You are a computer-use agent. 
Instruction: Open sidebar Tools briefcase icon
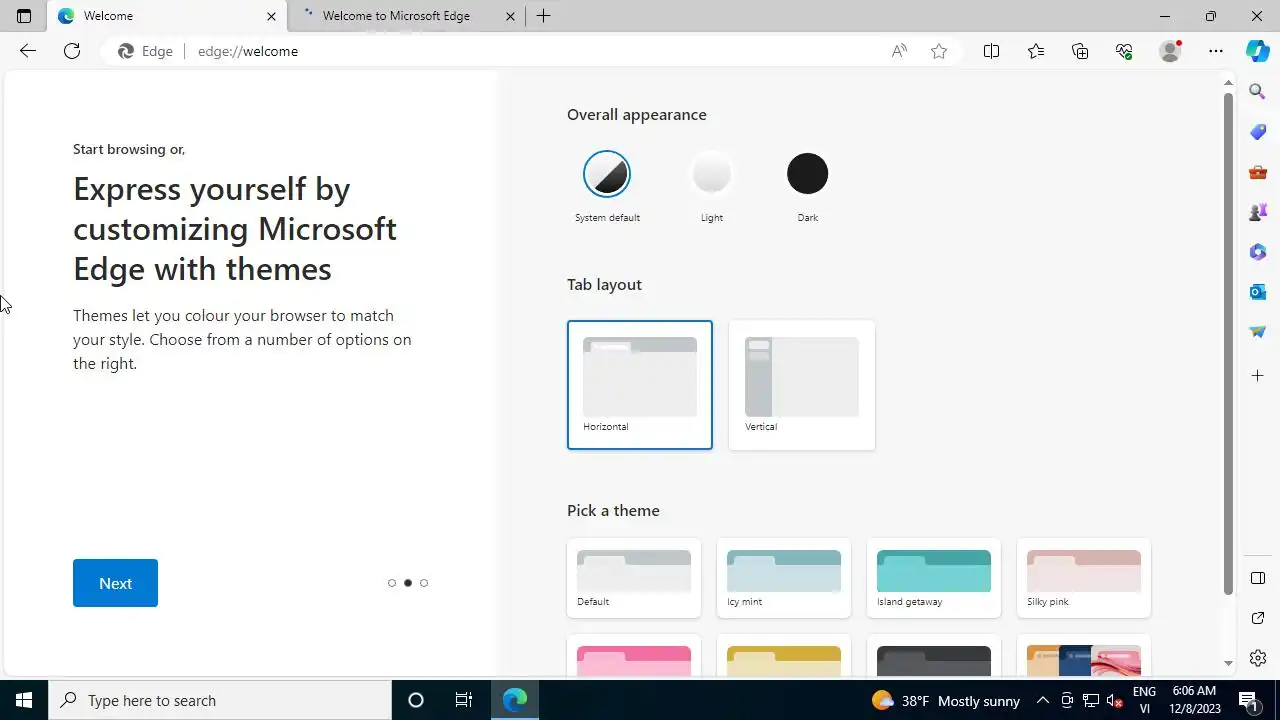tap(1258, 172)
